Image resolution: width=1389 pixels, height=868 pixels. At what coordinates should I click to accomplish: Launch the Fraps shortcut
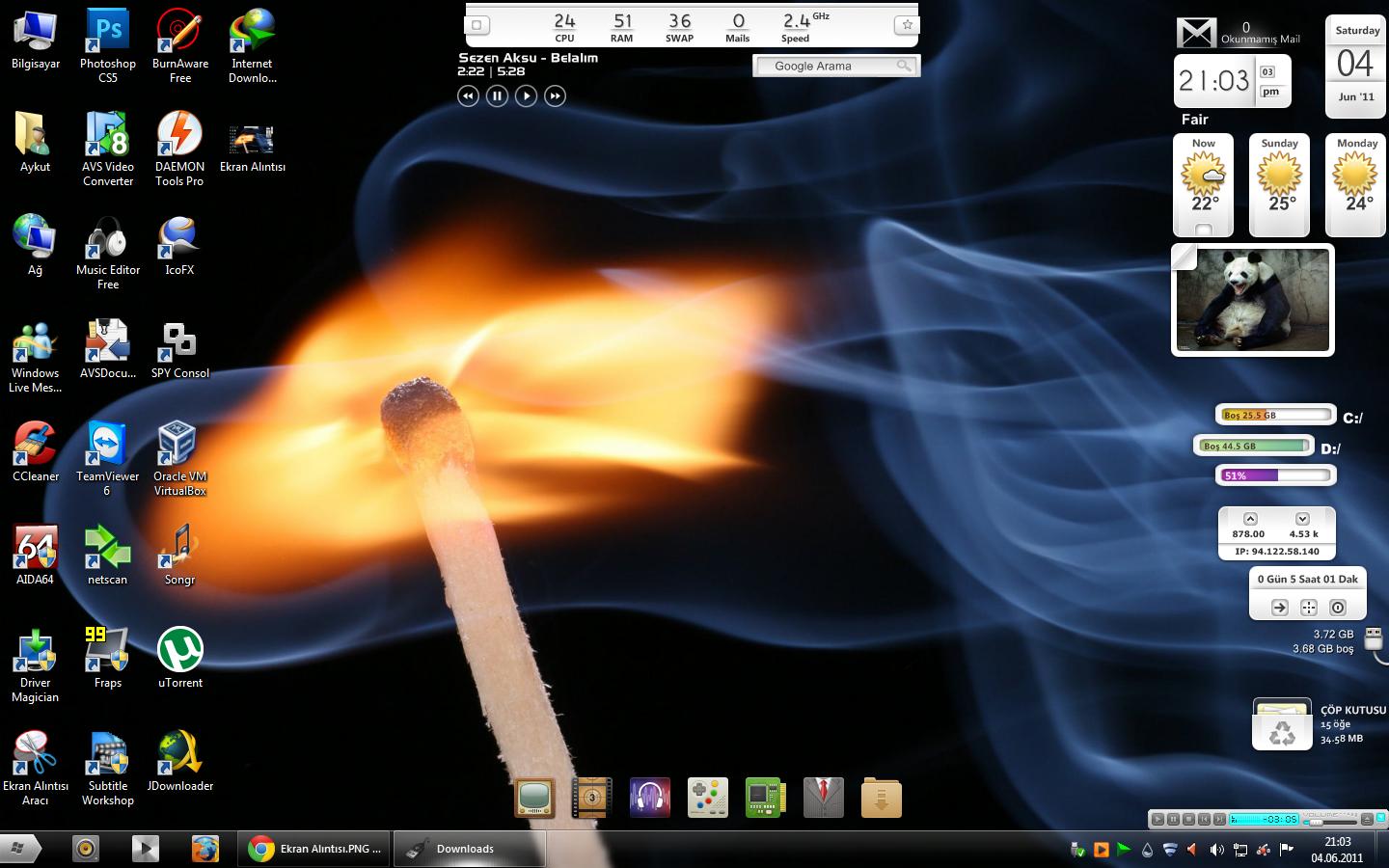click(108, 658)
